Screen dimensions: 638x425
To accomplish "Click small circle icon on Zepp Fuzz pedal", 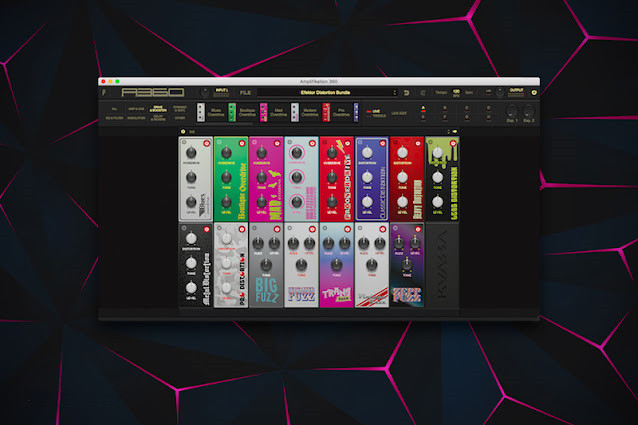I will (395, 228).
